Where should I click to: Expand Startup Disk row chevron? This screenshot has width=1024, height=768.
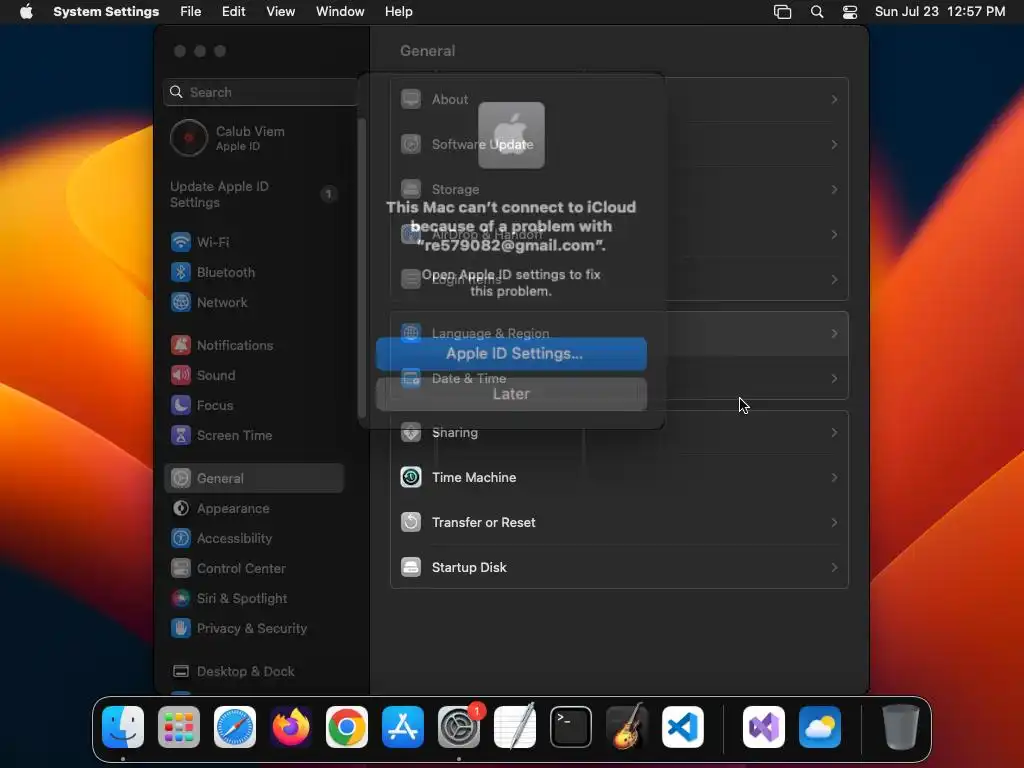[x=834, y=568]
